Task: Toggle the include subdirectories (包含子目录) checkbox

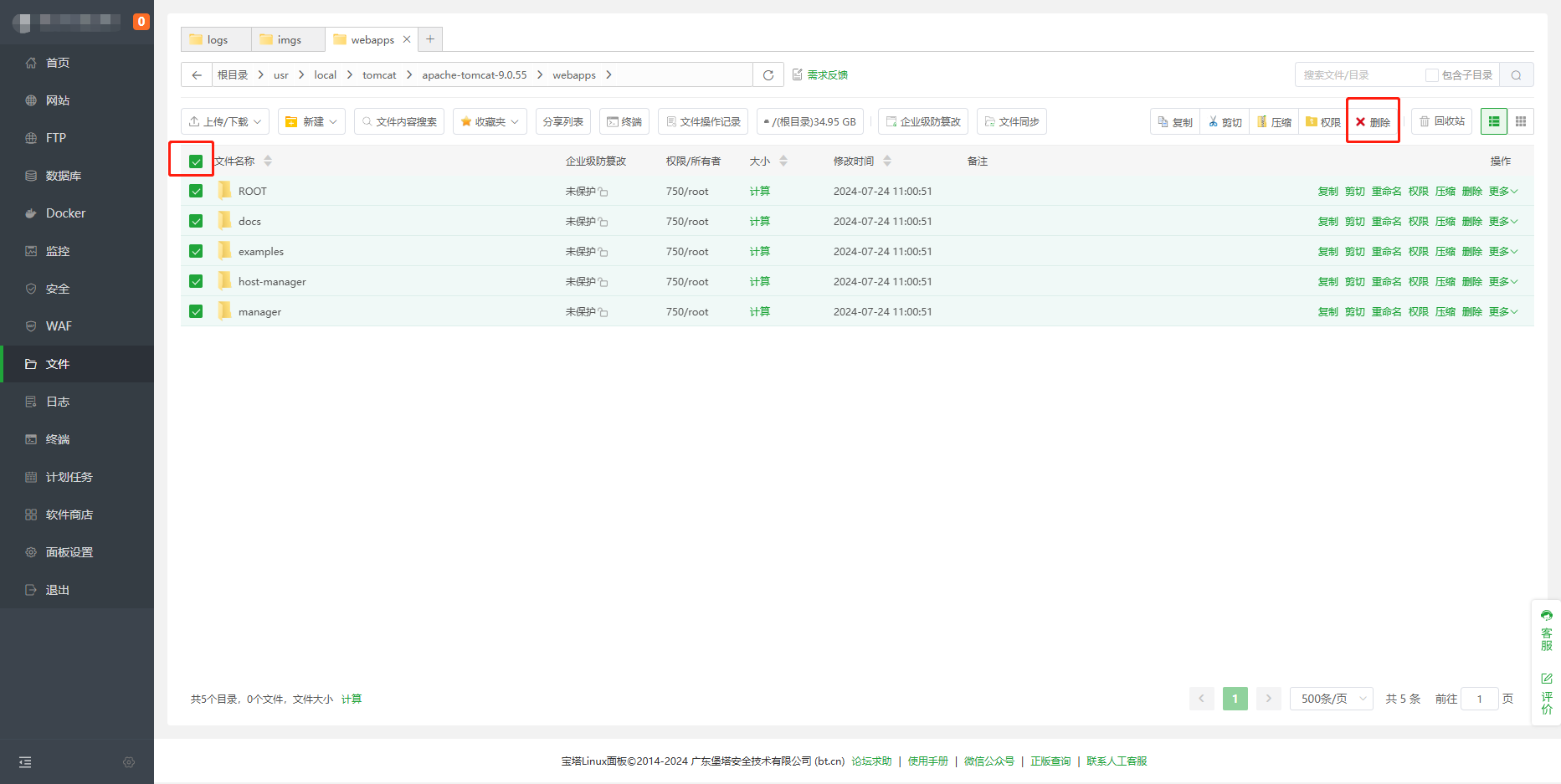Action: (1431, 75)
